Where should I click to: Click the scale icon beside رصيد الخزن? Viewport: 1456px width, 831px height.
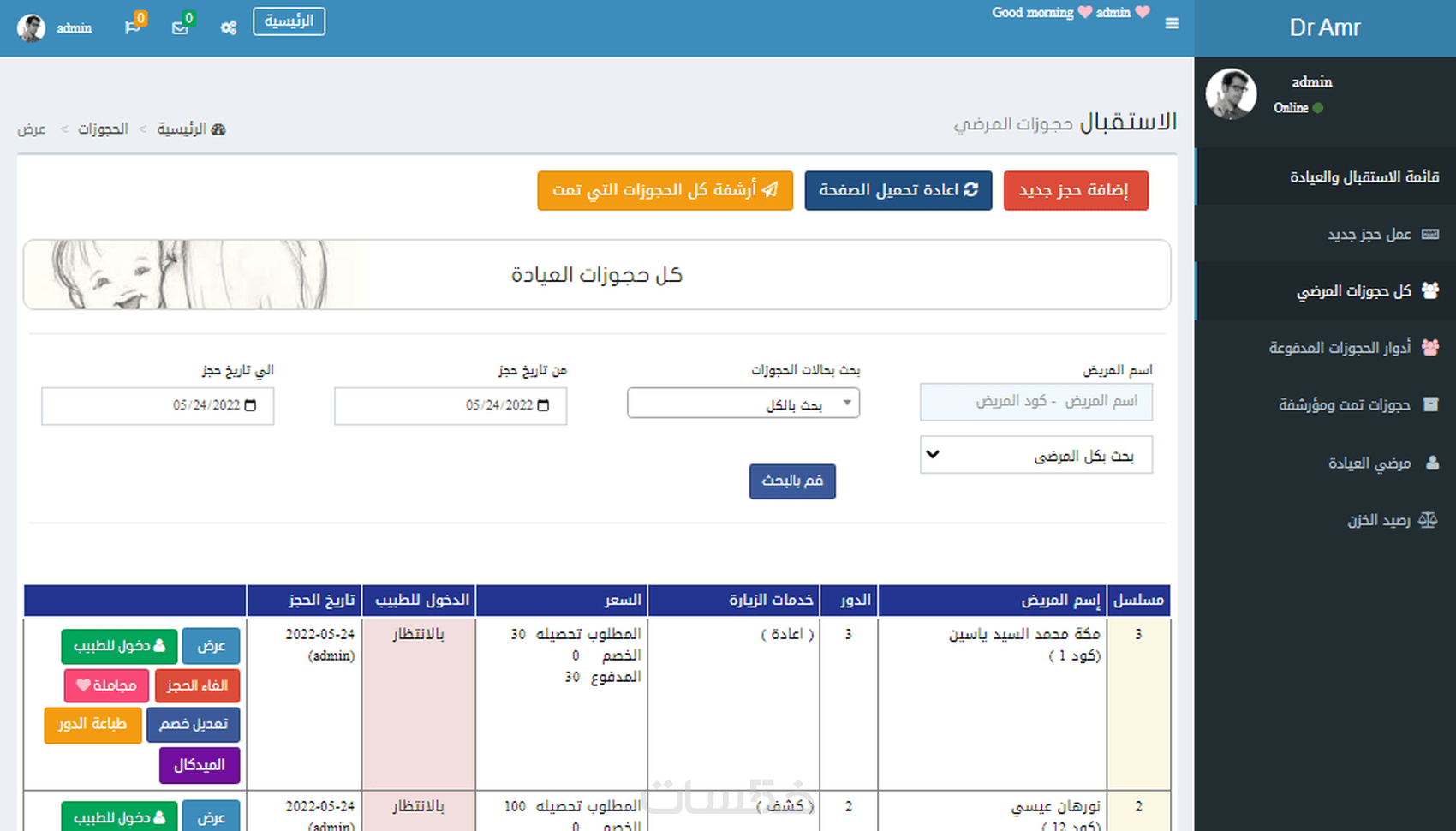point(1429,520)
